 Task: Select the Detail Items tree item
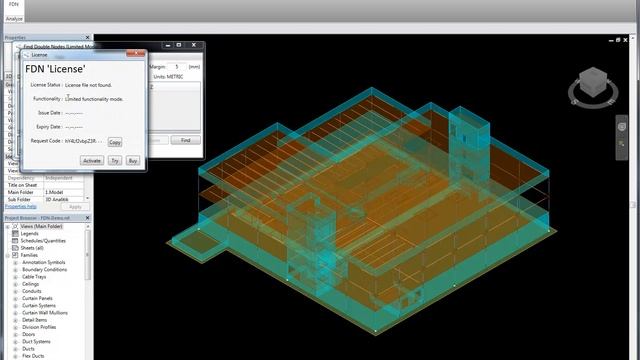(x=35, y=320)
